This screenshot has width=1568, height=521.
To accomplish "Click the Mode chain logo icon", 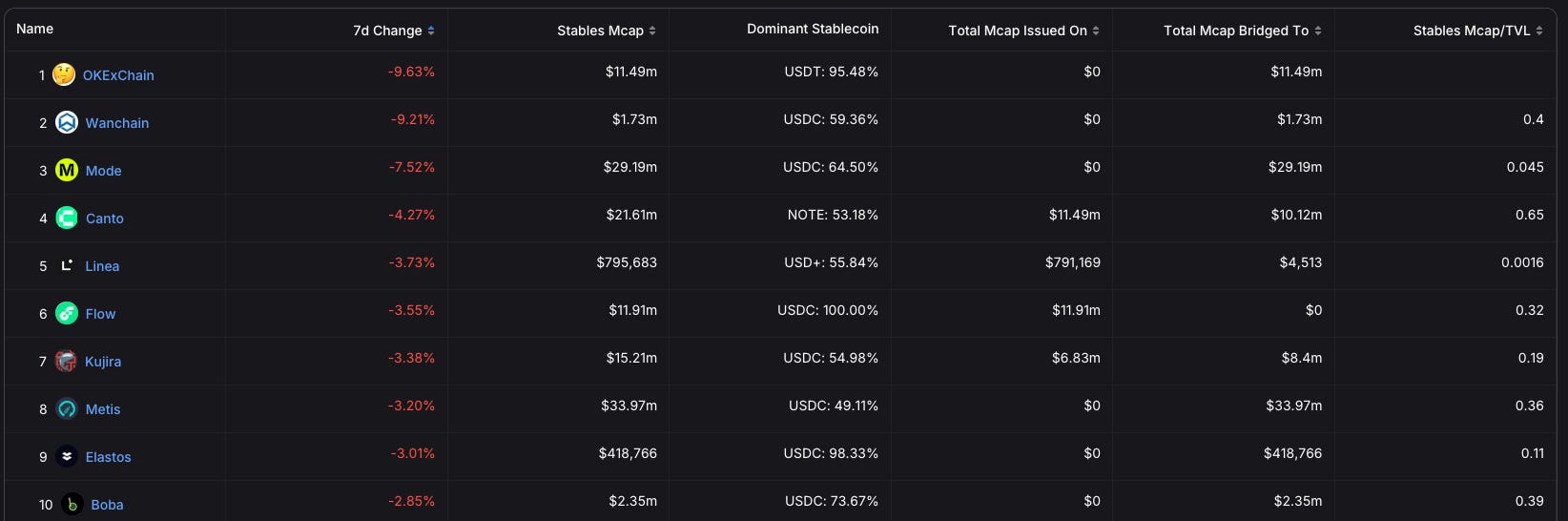I will pyautogui.click(x=67, y=170).
